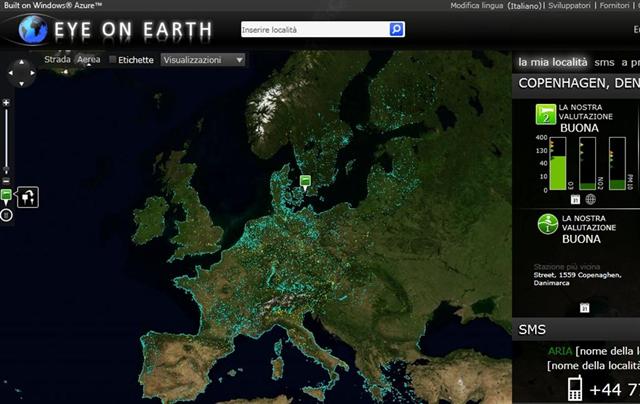Viewport: 640px width, 404px height.
Task: Click the water drop layer icon
Action: pos(7,214)
